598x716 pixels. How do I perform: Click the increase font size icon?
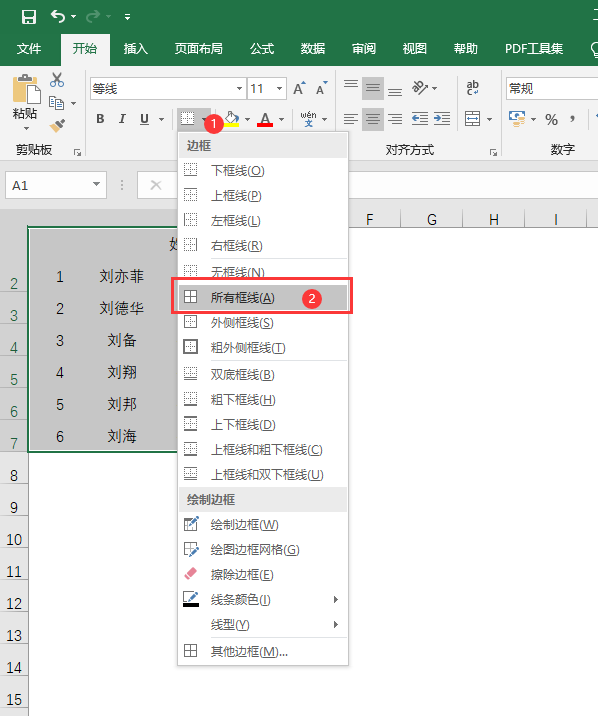[x=299, y=88]
